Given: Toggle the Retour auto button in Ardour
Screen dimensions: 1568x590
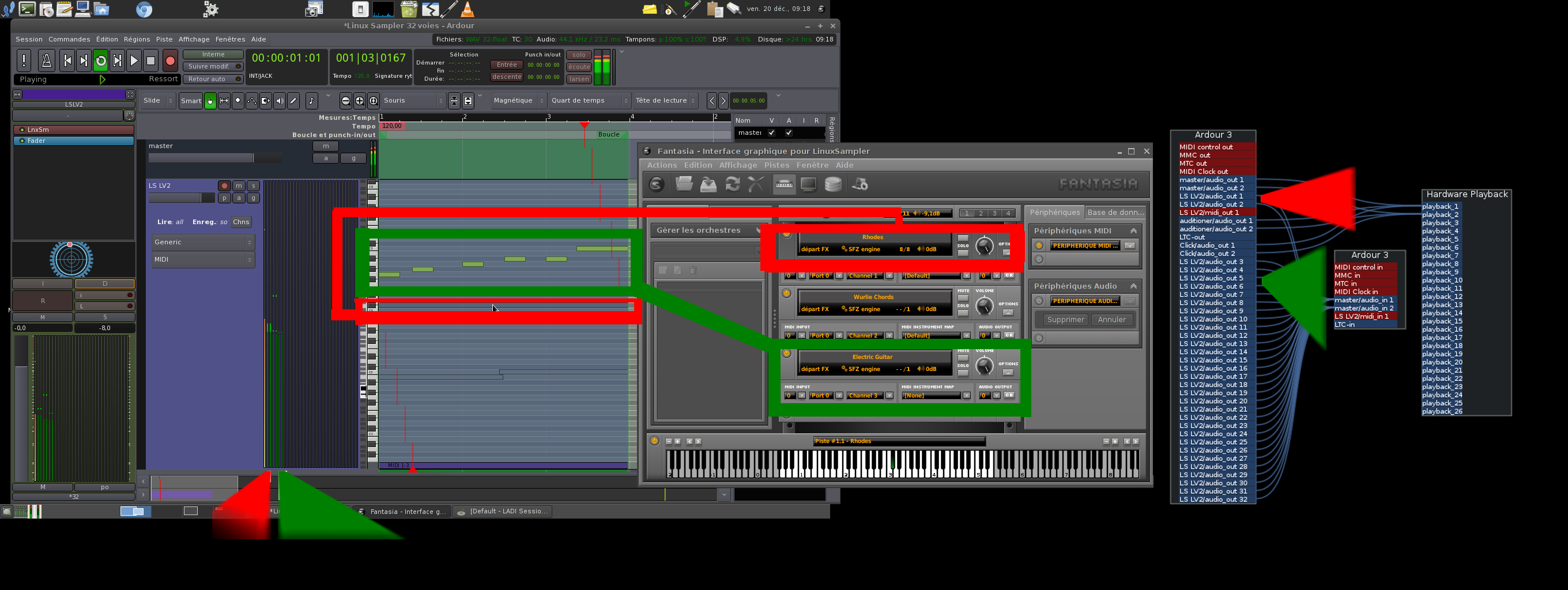Looking at the screenshot, I should (213, 79).
